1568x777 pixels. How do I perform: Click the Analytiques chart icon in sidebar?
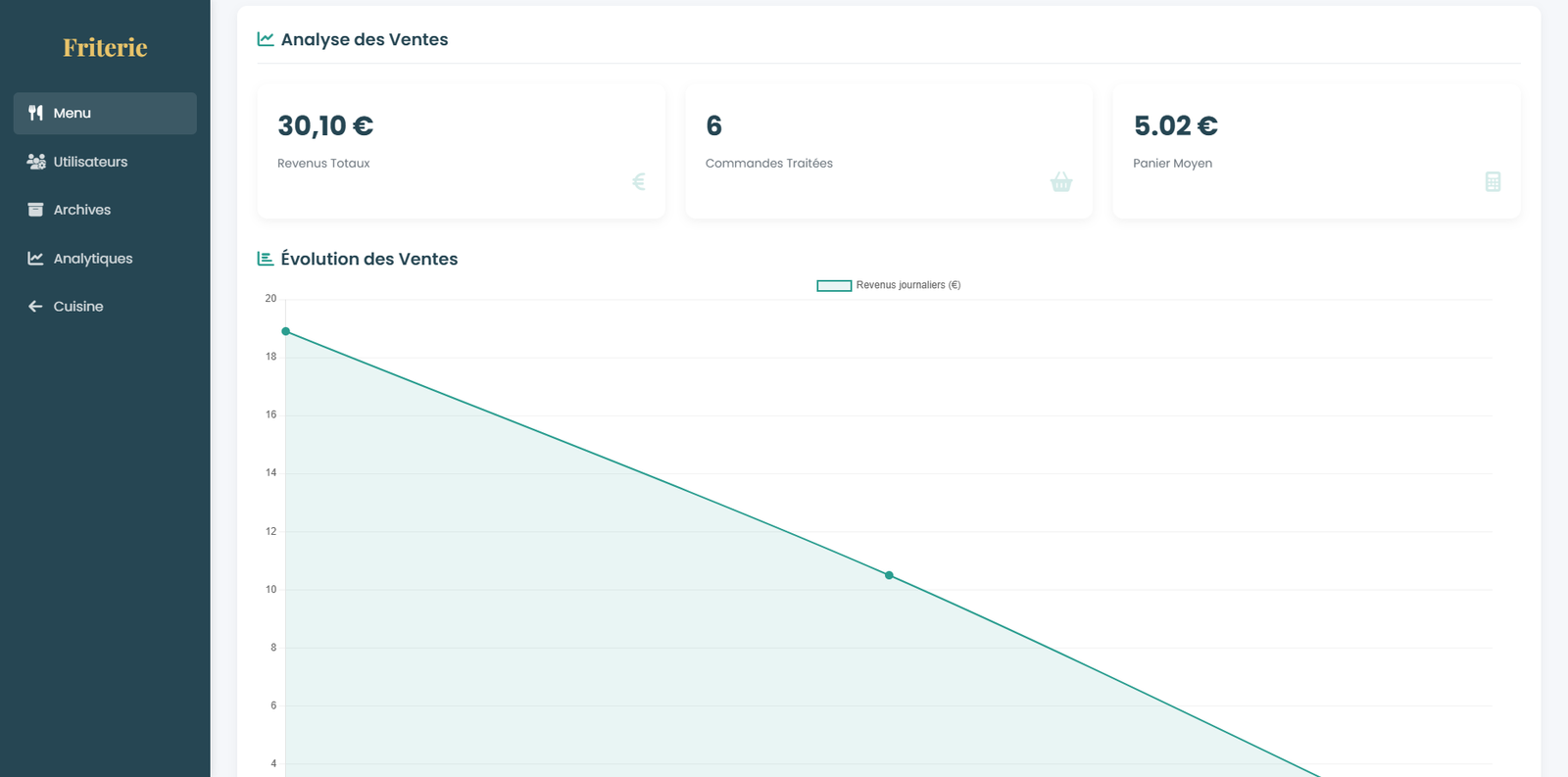click(x=35, y=259)
